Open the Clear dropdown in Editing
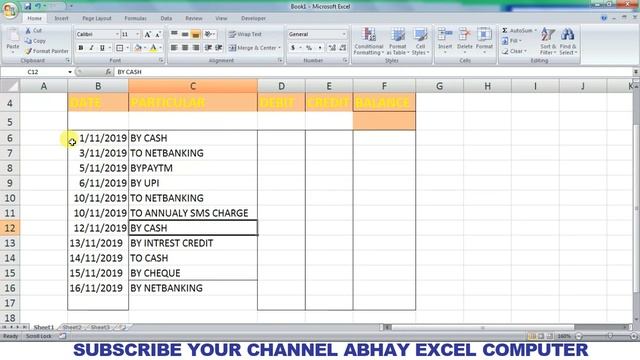 point(514,51)
